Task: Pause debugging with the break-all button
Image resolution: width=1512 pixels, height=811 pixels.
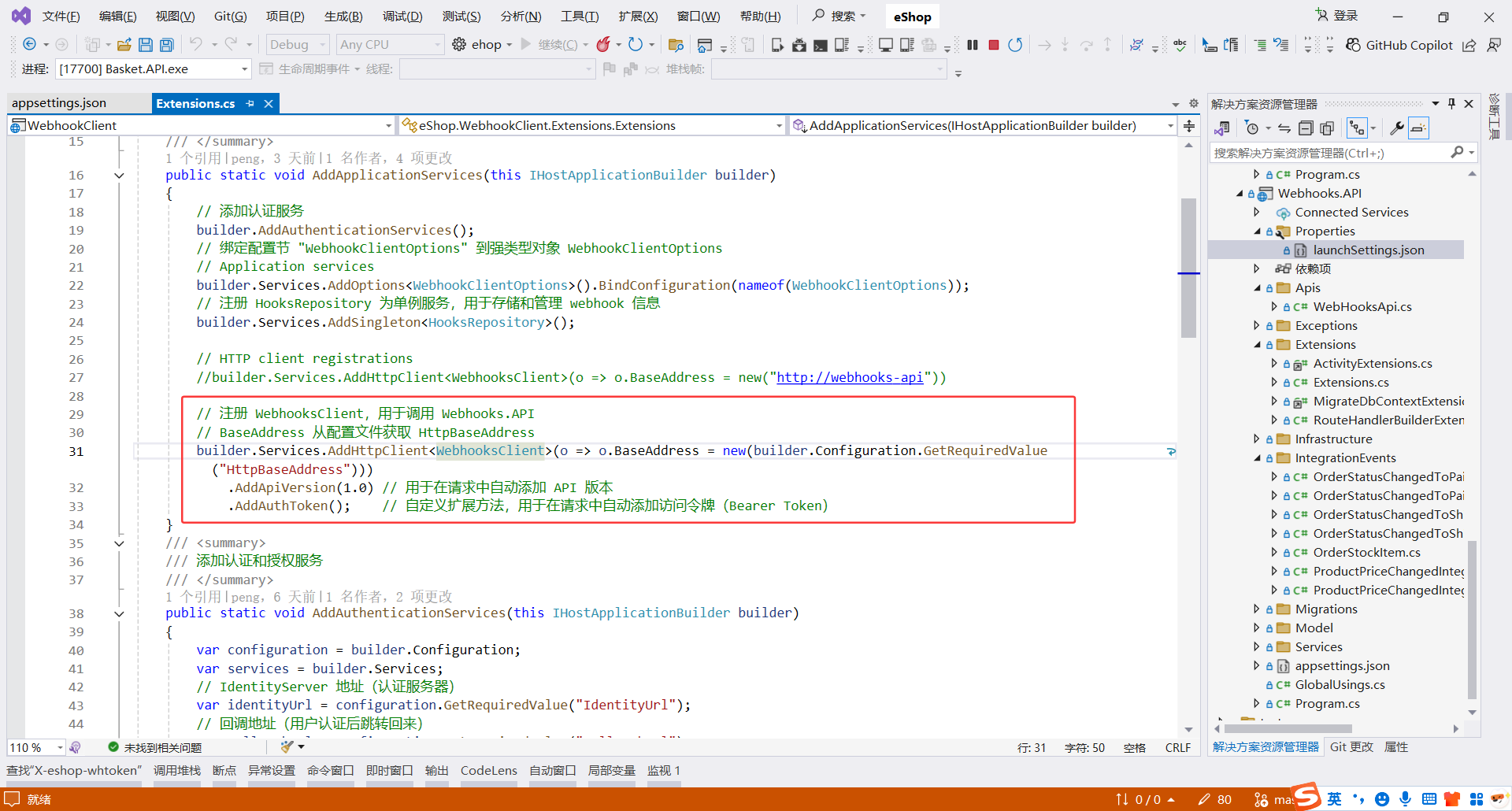Action: tap(973, 45)
